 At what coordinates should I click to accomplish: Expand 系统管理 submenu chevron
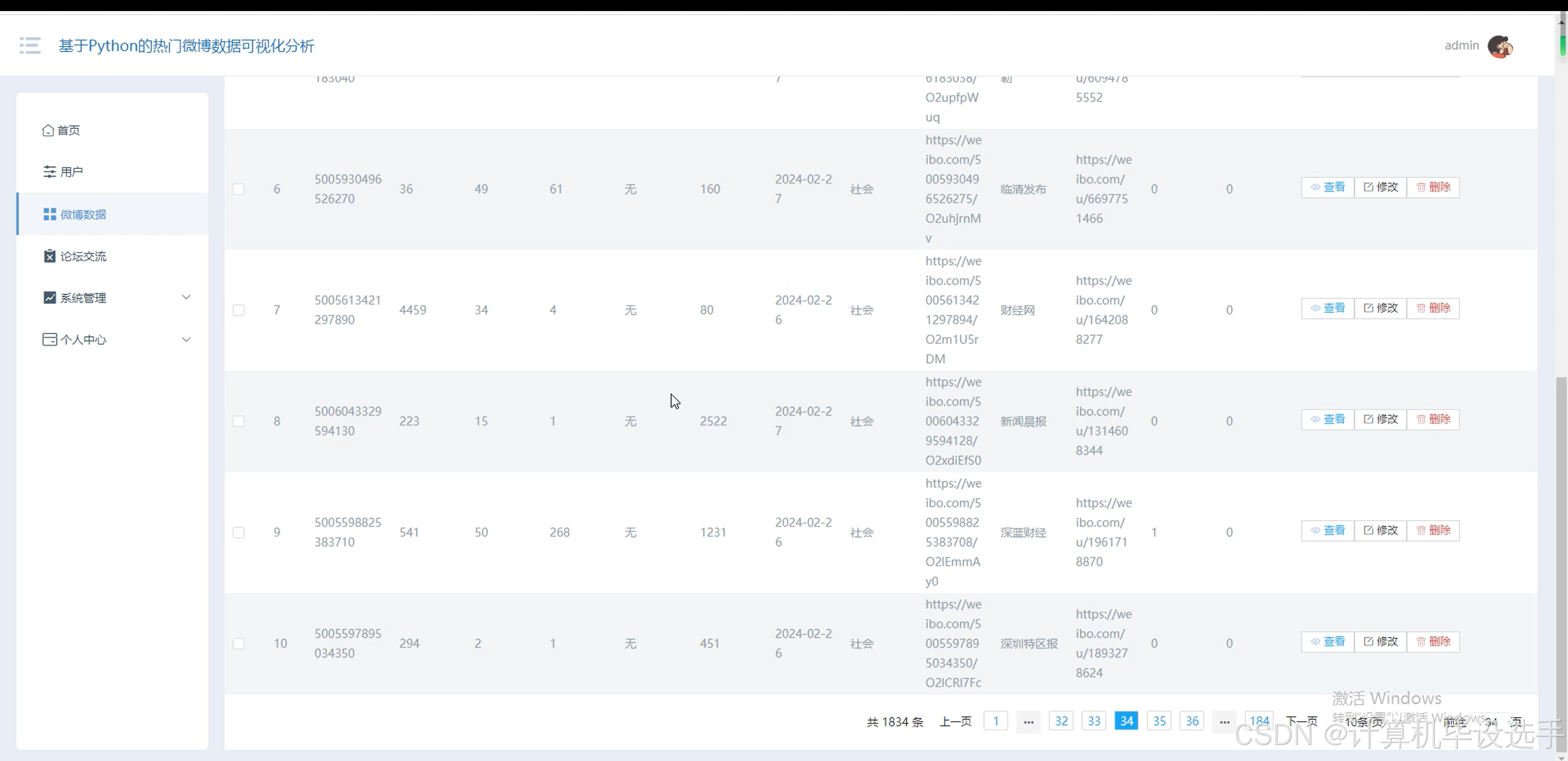tap(187, 297)
